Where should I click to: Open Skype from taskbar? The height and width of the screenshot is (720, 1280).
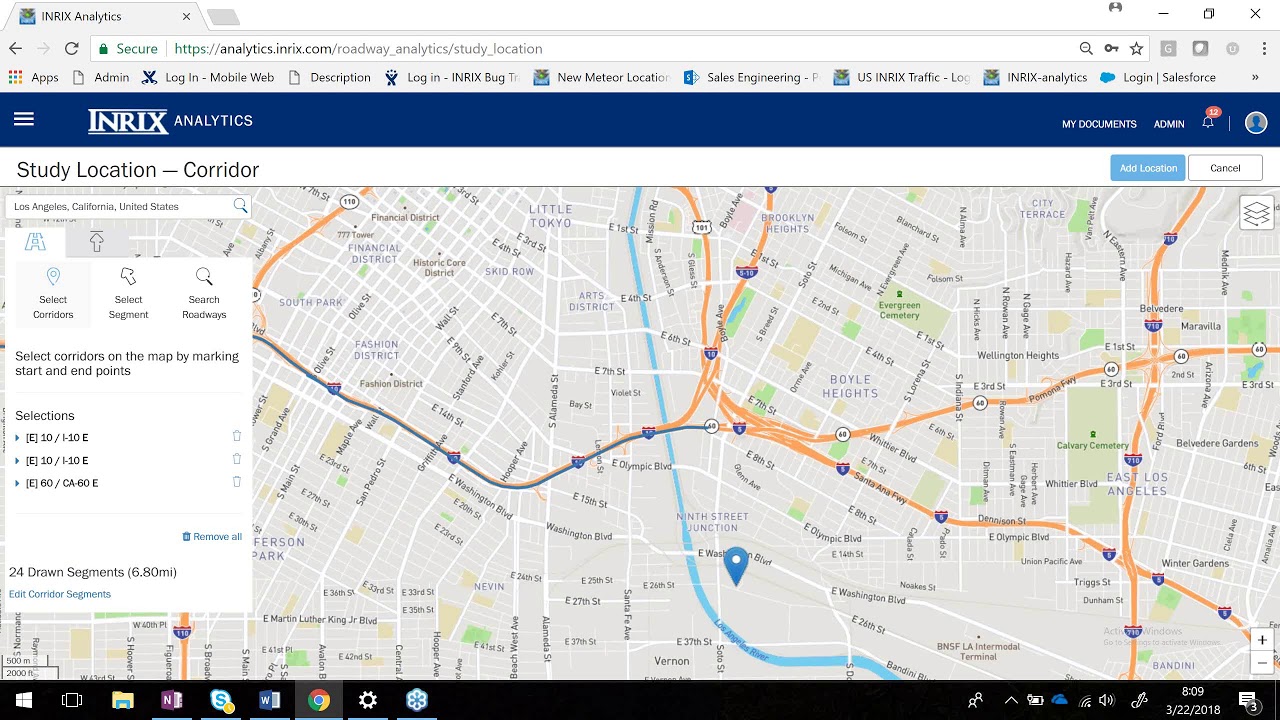tap(220, 700)
